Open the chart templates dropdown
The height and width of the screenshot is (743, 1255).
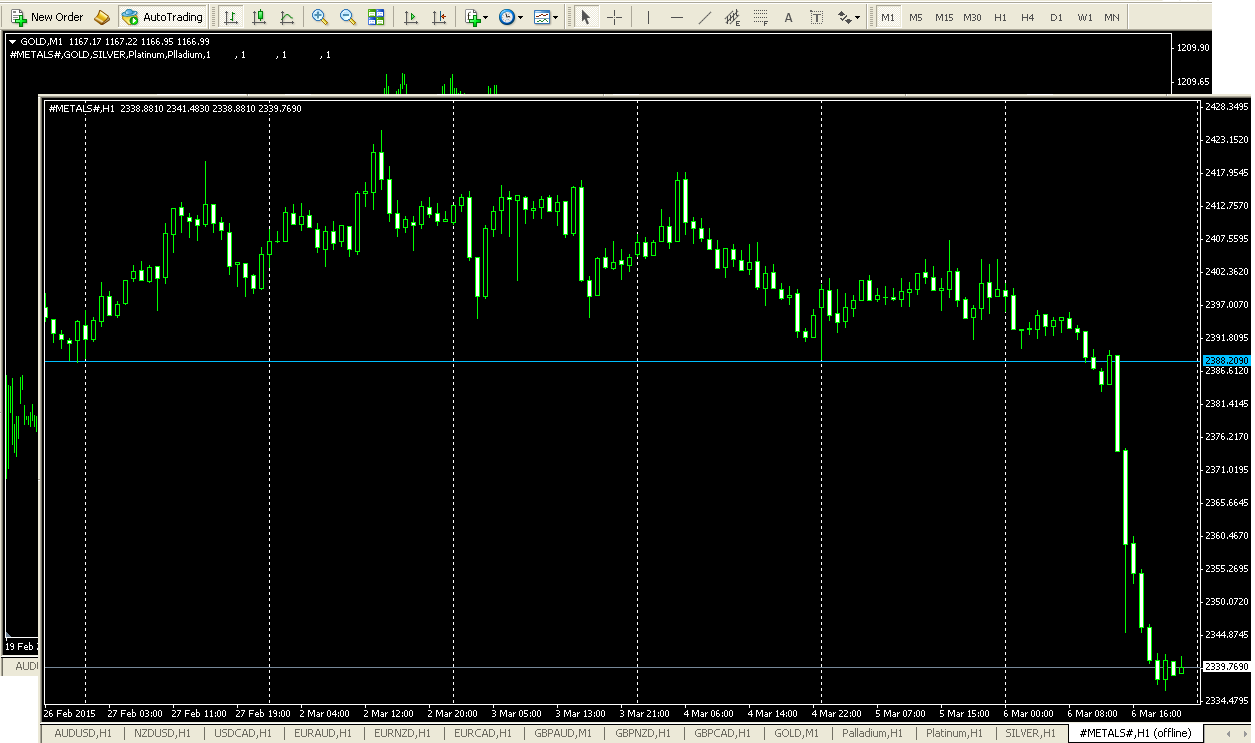(x=546, y=17)
